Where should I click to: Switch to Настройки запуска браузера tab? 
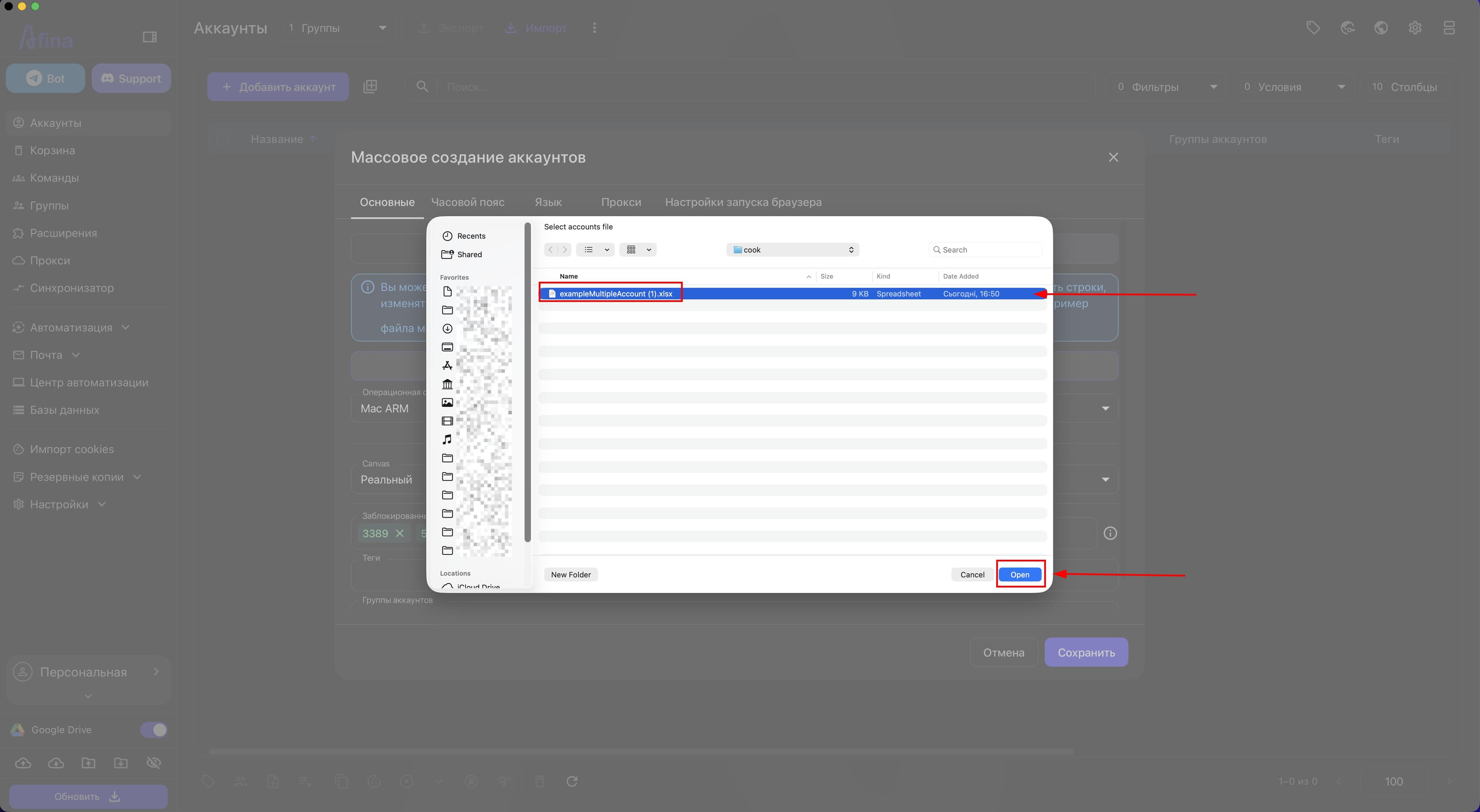pyautogui.click(x=743, y=202)
